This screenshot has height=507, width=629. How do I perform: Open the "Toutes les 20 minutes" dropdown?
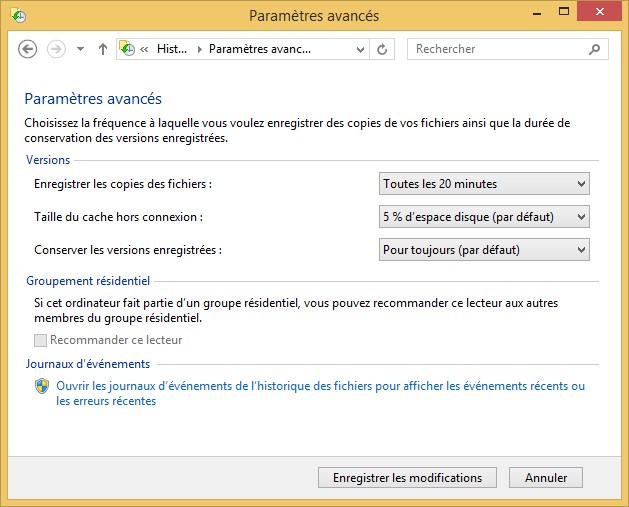[484, 184]
